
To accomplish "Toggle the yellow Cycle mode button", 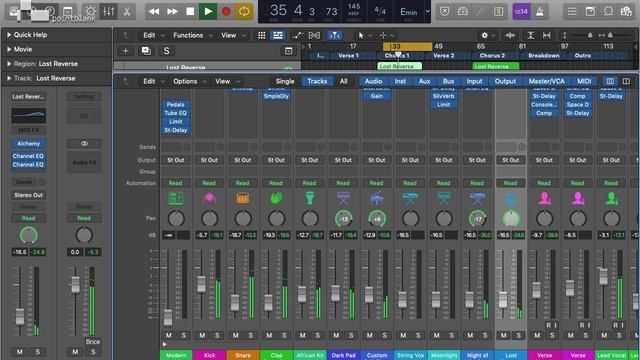I will [x=244, y=11].
